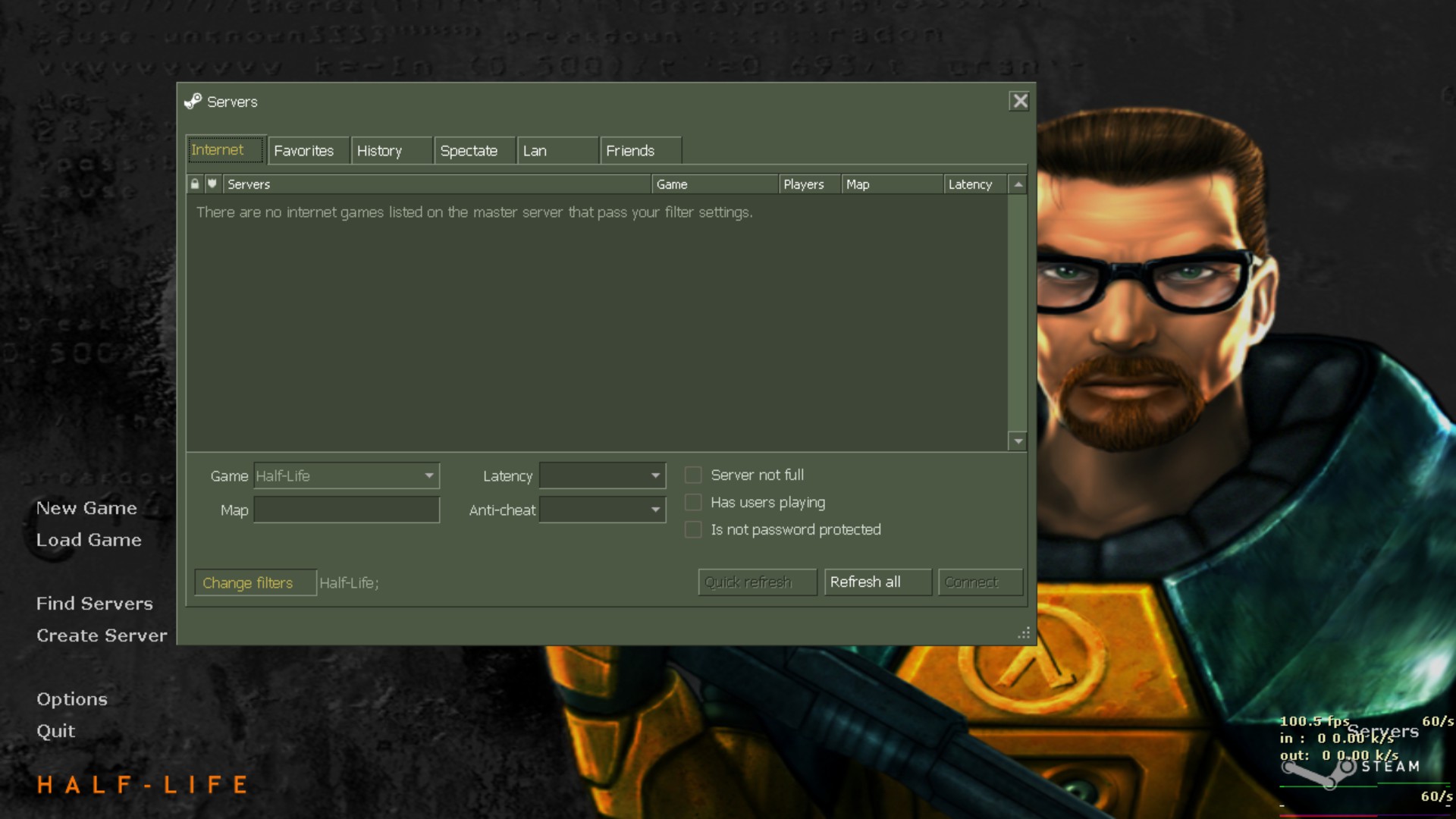The height and width of the screenshot is (819, 1456).
Task: Click the Quick refresh button
Action: 758,582
